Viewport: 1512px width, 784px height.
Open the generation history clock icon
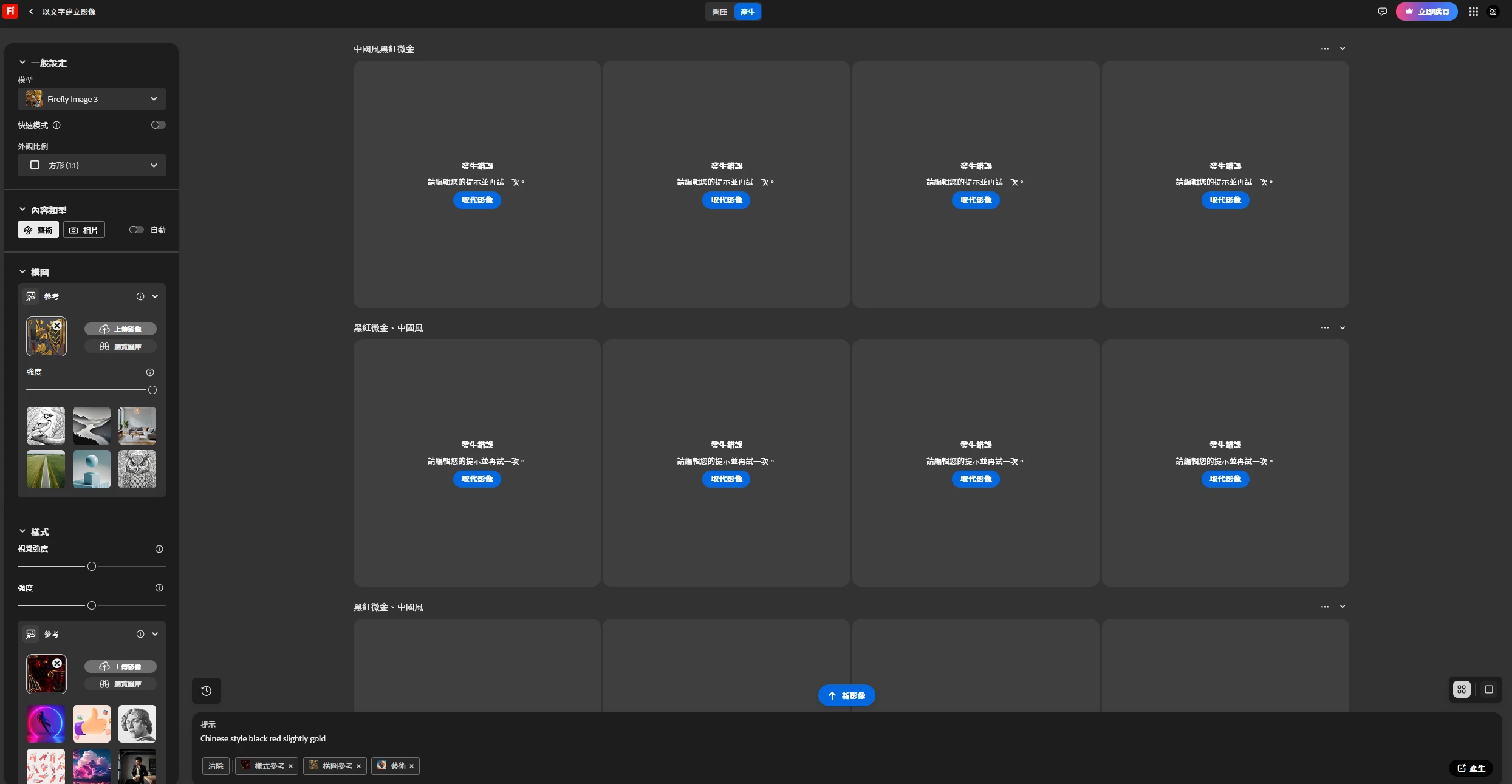coord(207,690)
